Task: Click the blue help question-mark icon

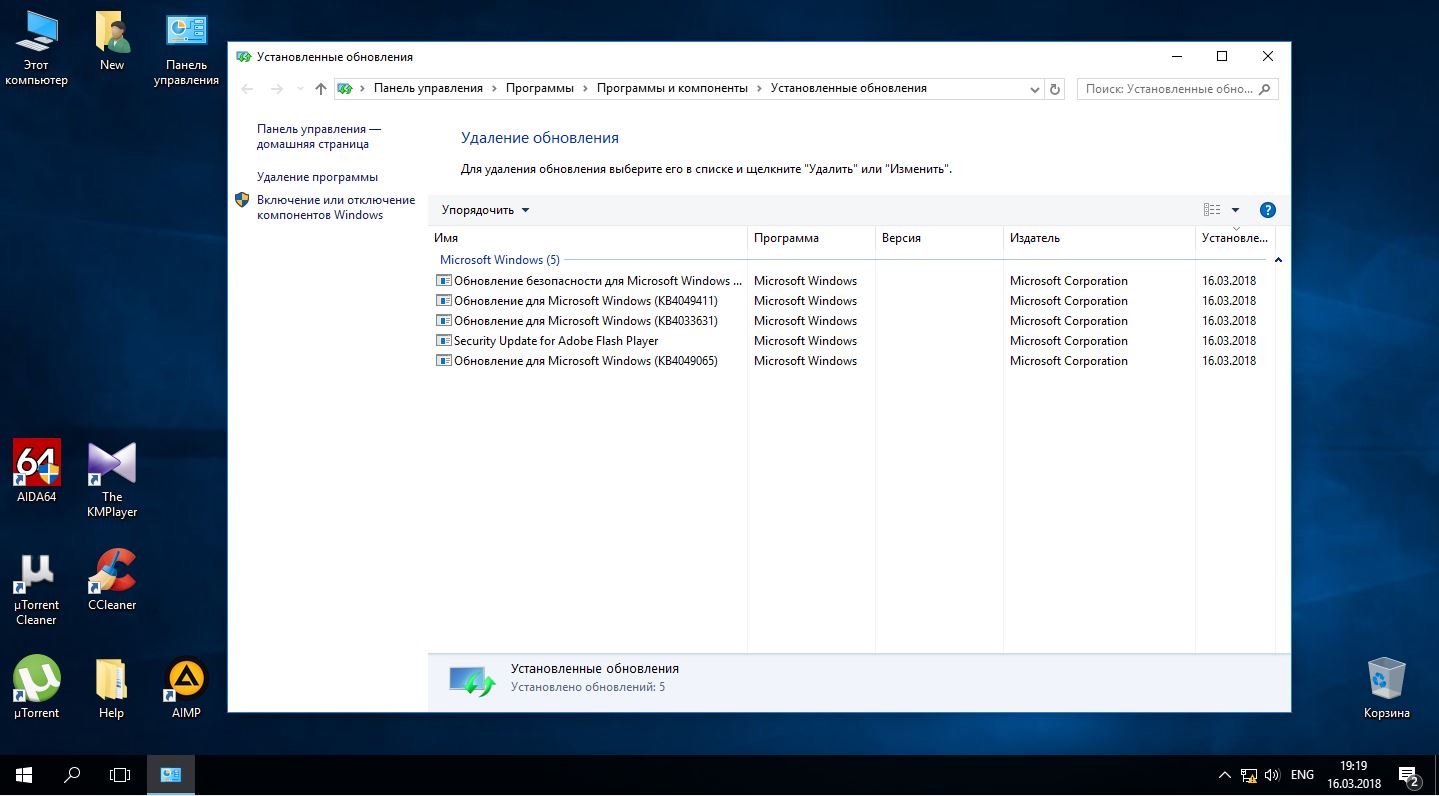Action: pyautogui.click(x=1268, y=210)
